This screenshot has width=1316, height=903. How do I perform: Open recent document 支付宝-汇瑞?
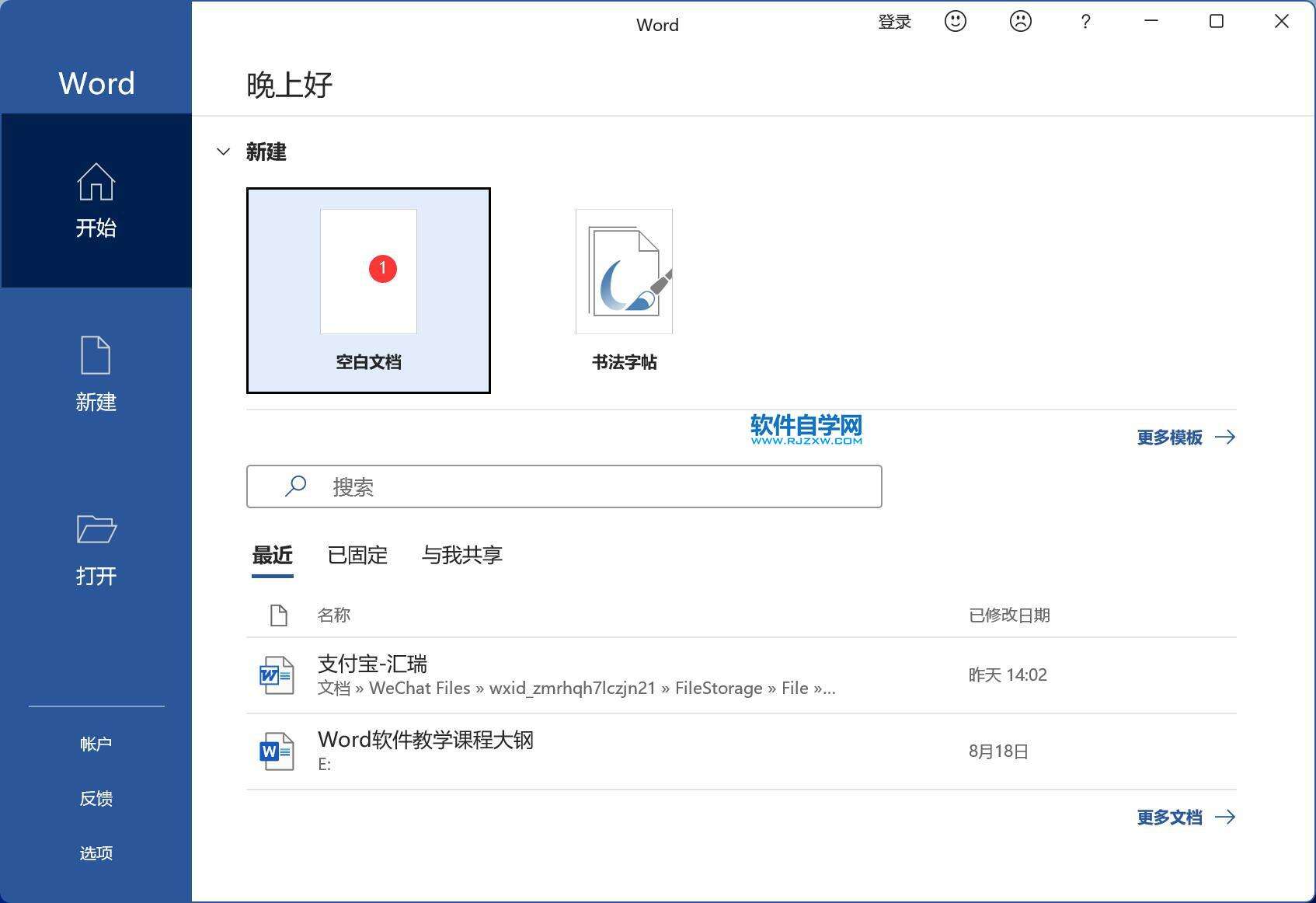point(741,675)
